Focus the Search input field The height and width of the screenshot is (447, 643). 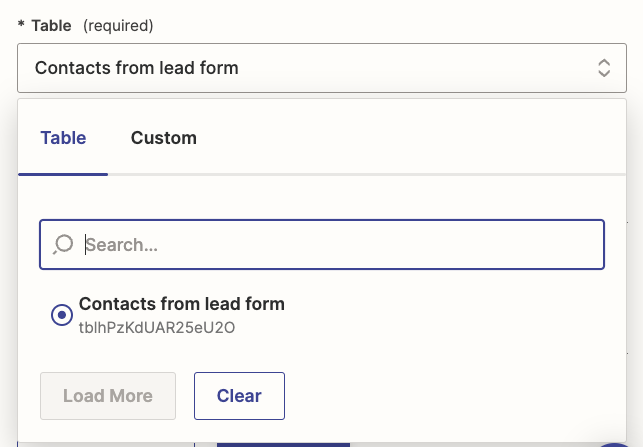(x=322, y=244)
